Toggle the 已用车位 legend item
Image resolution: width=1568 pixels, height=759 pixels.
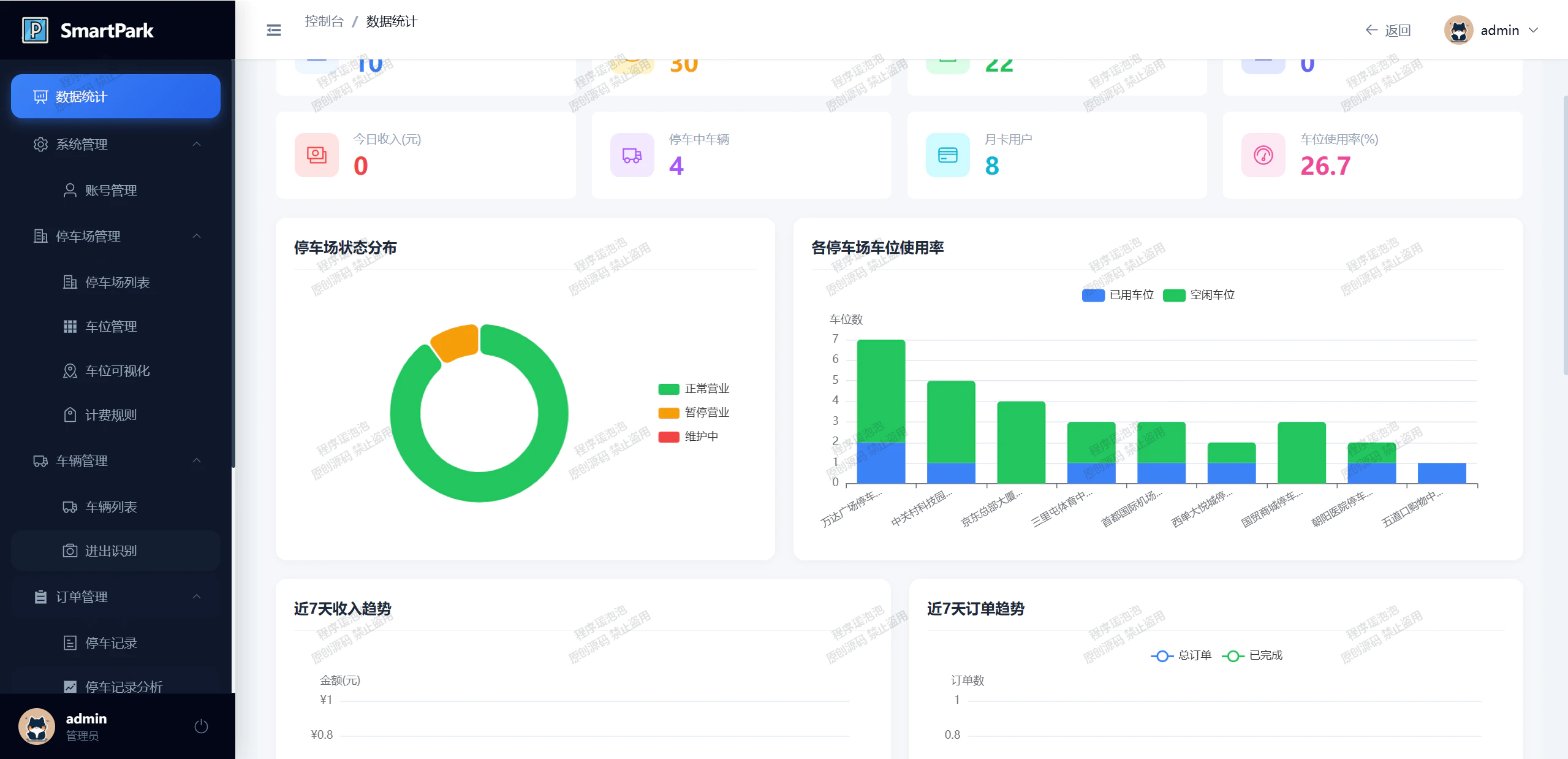1118,295
